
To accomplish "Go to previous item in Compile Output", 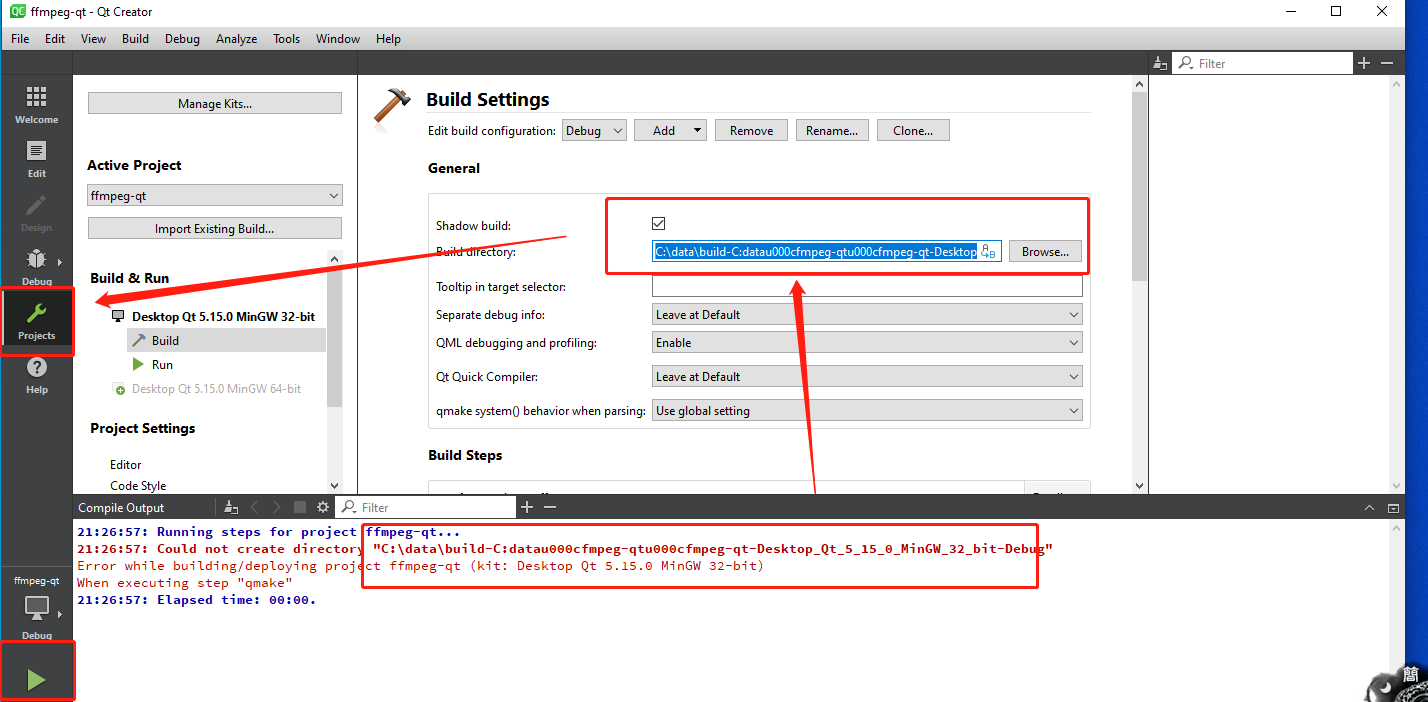I will (x=254, y=508).
